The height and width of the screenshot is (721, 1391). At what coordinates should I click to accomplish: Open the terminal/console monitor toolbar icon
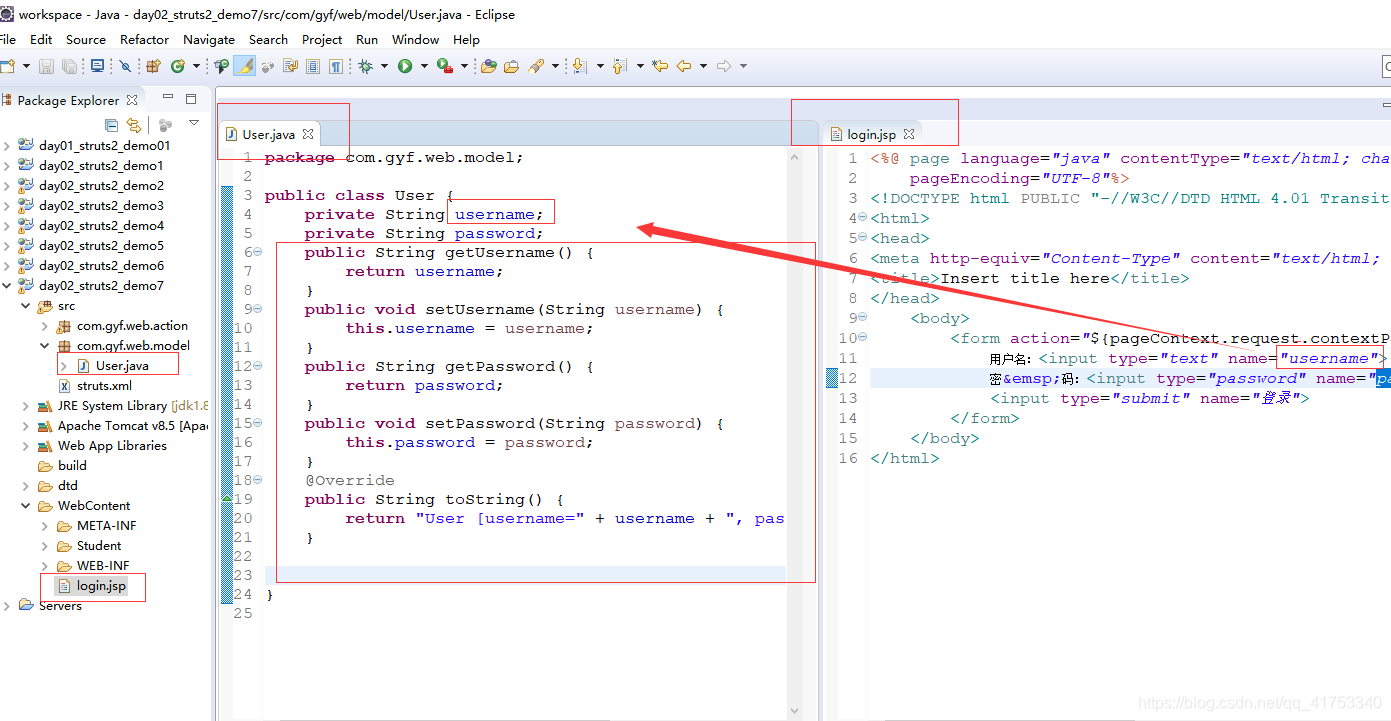(x=97, y=66)
